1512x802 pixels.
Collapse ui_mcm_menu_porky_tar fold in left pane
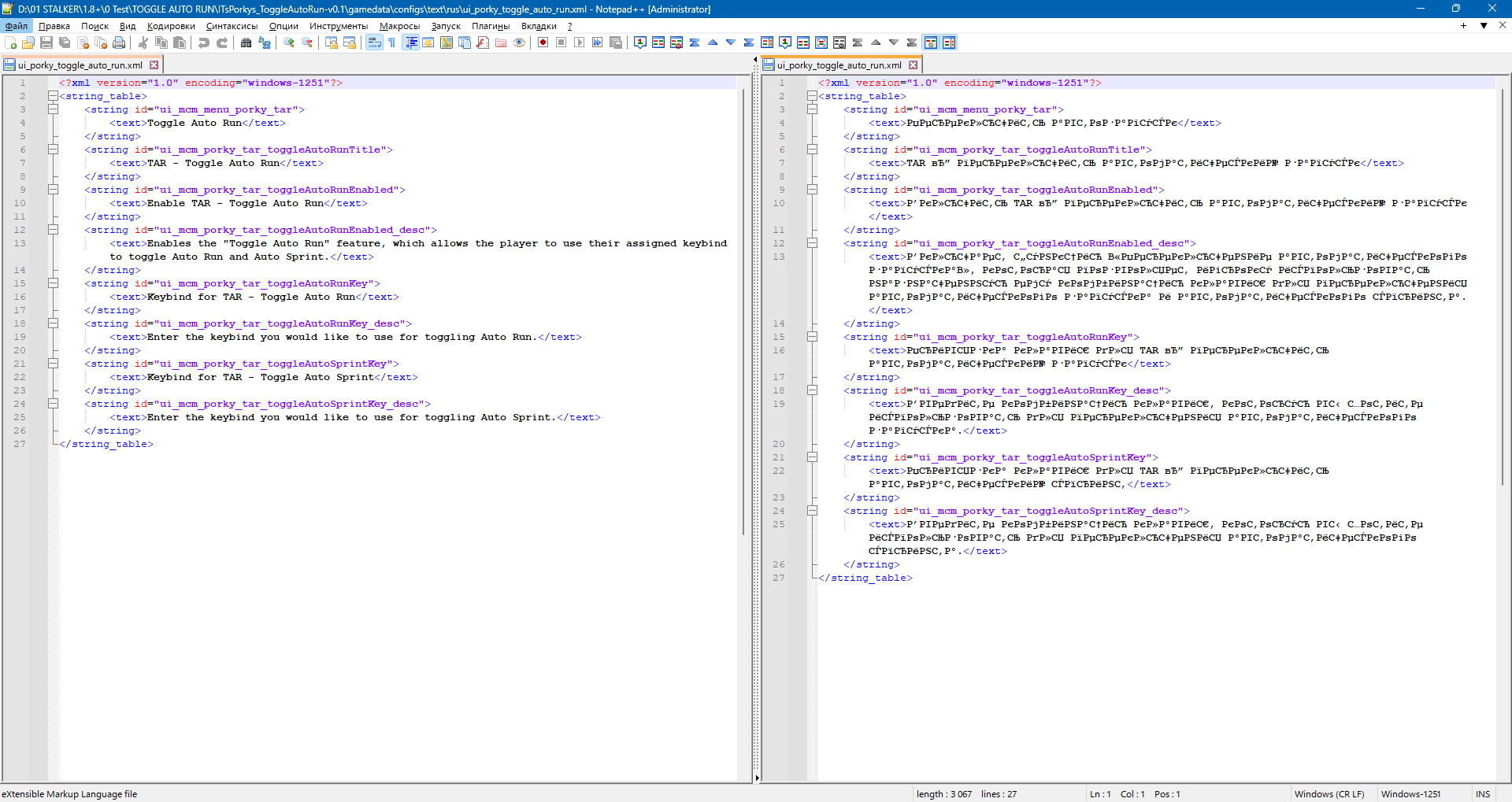(x=53, y=109)
